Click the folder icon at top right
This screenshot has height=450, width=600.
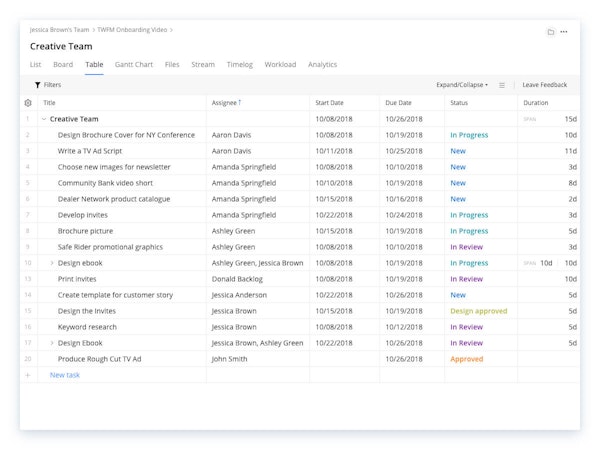[x=551, y=32]
